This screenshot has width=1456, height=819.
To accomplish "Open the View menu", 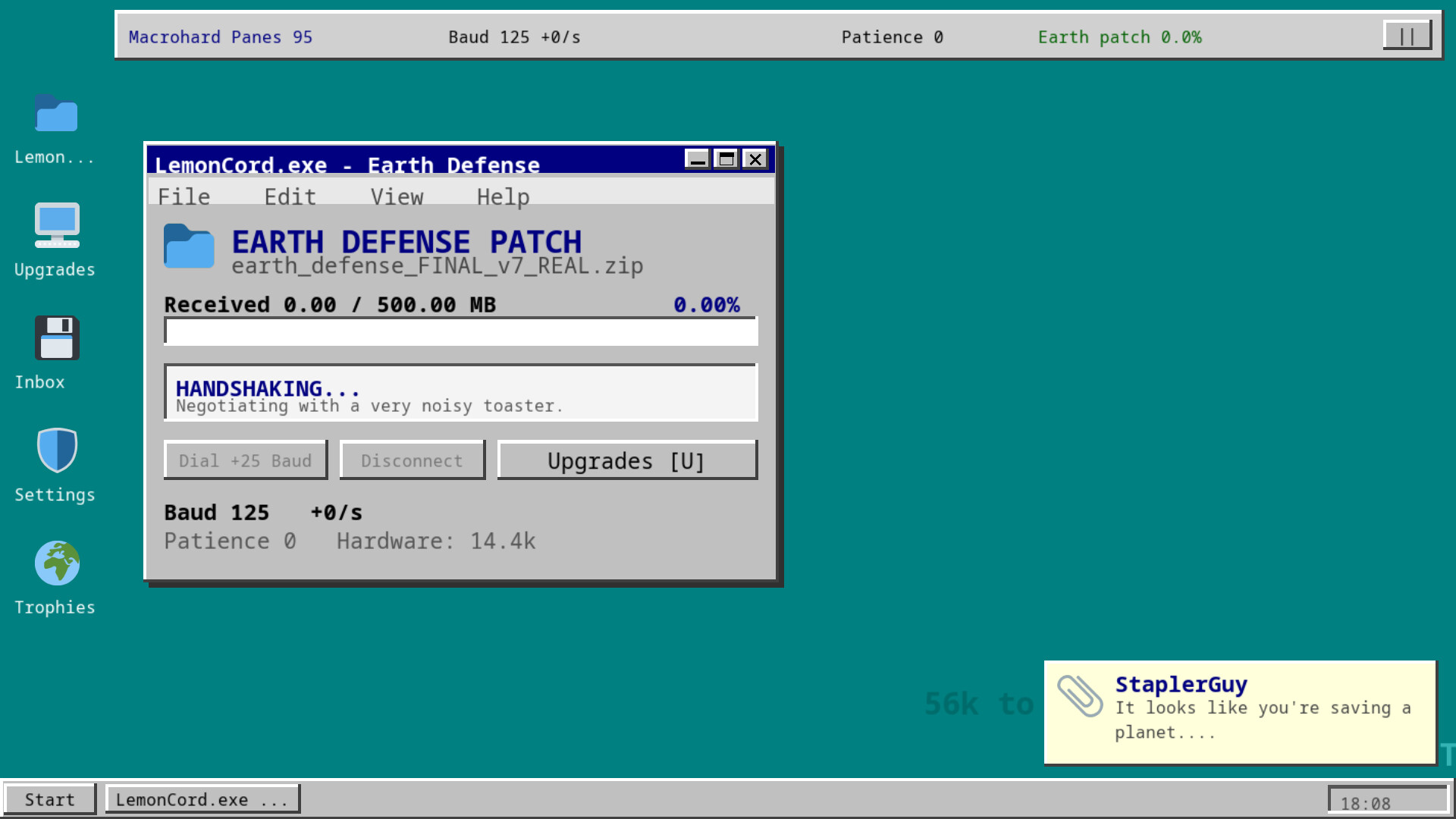I will click(x=397, y=196).
